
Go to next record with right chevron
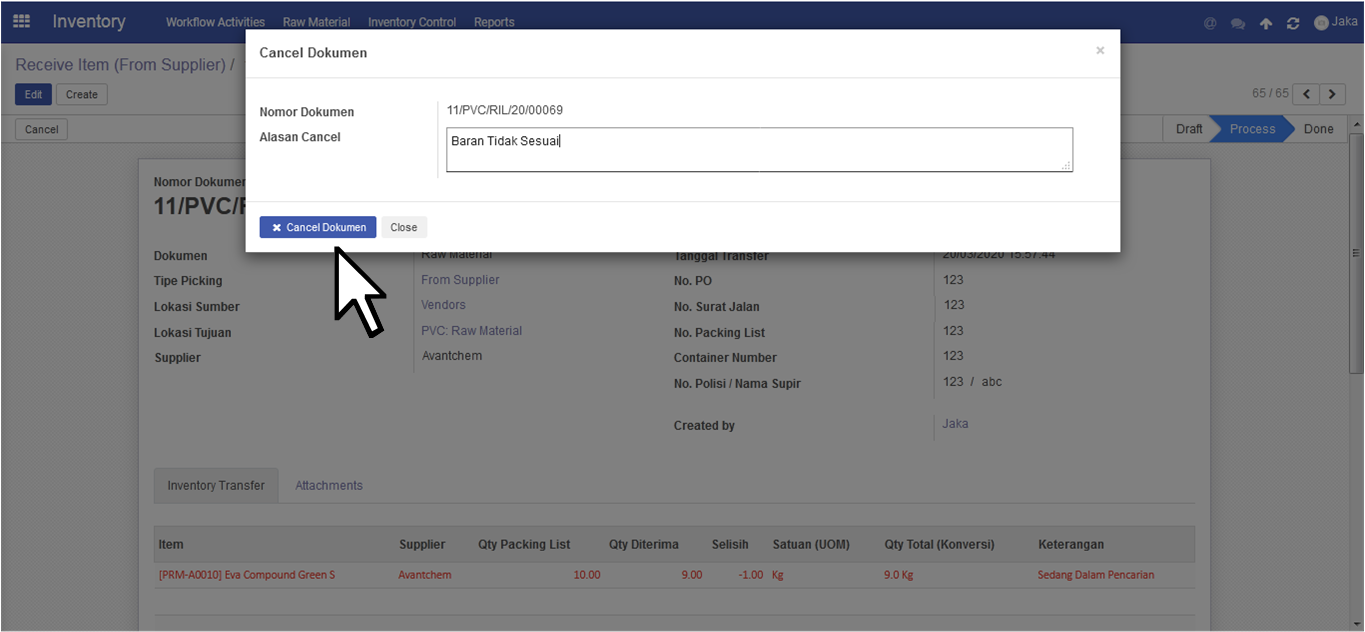pyautogui.click(x=1332, y=94)
